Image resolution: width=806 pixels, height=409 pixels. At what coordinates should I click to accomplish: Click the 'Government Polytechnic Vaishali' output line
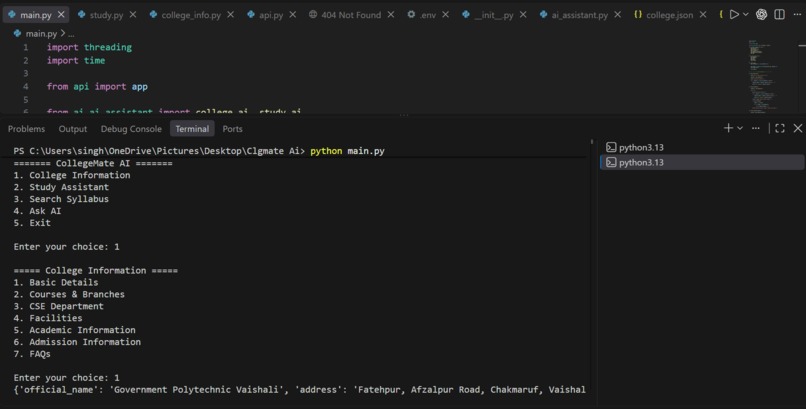pyautogui.click(x=299, y=390)
